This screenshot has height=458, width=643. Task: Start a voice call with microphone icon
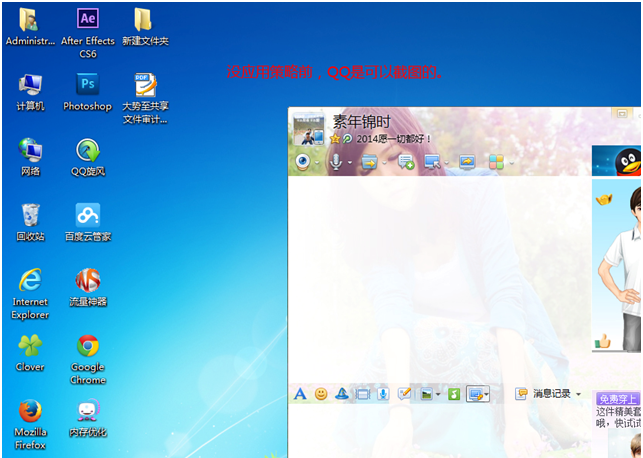[335, 161]
